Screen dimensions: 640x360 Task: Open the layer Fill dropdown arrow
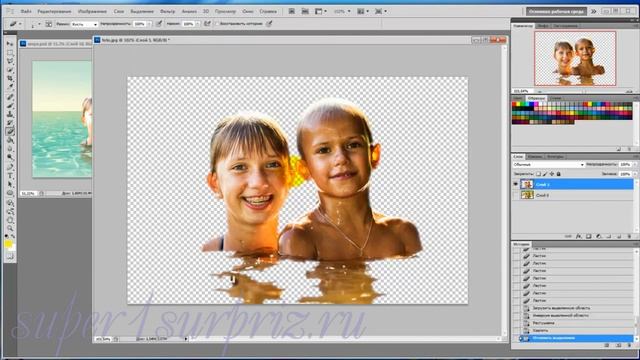(635, 174)
